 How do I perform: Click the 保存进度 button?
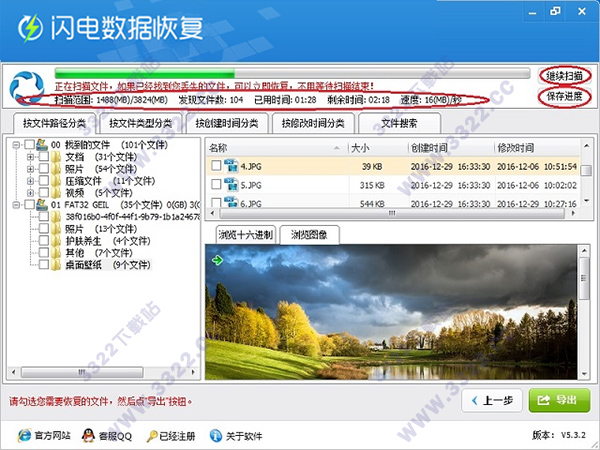click(x=564, y=96)
